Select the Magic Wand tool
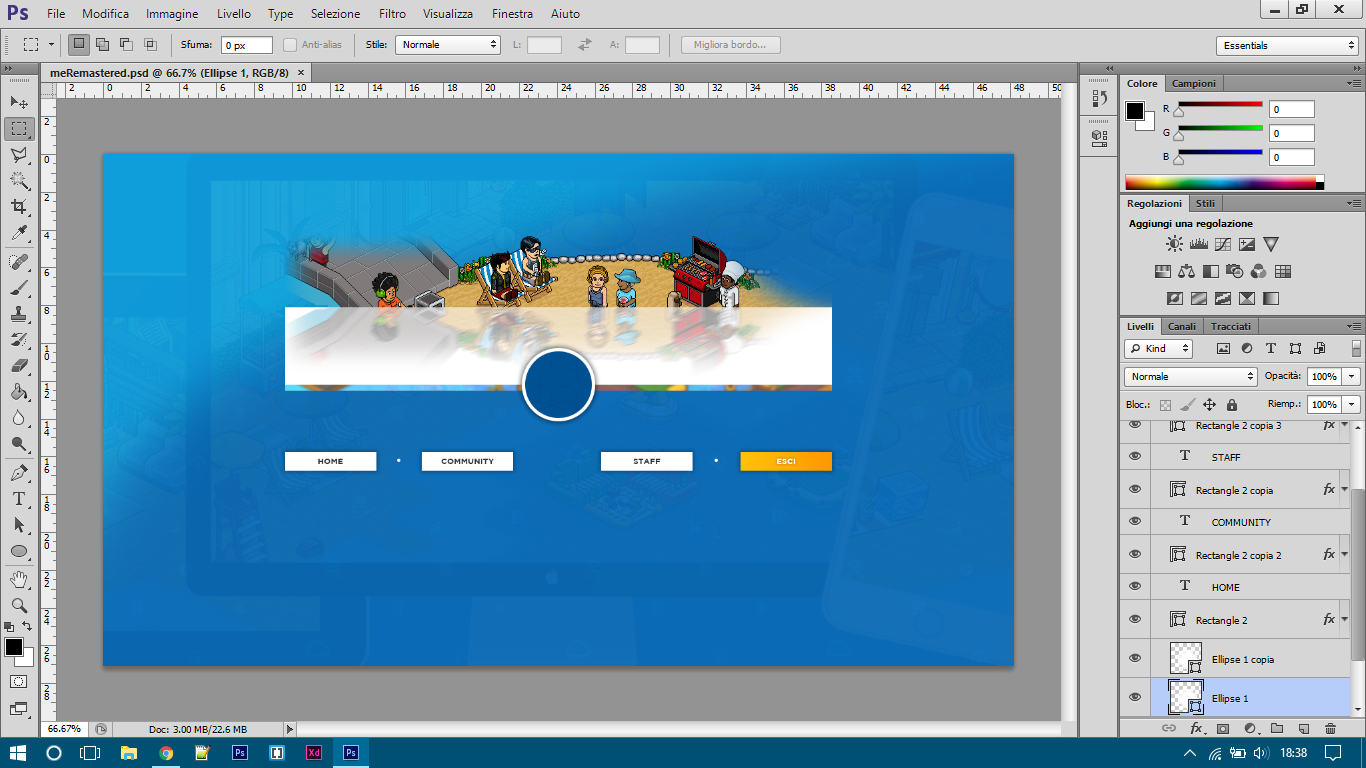The width and height of the screenshot is (1366, 768). coord(19,181)
